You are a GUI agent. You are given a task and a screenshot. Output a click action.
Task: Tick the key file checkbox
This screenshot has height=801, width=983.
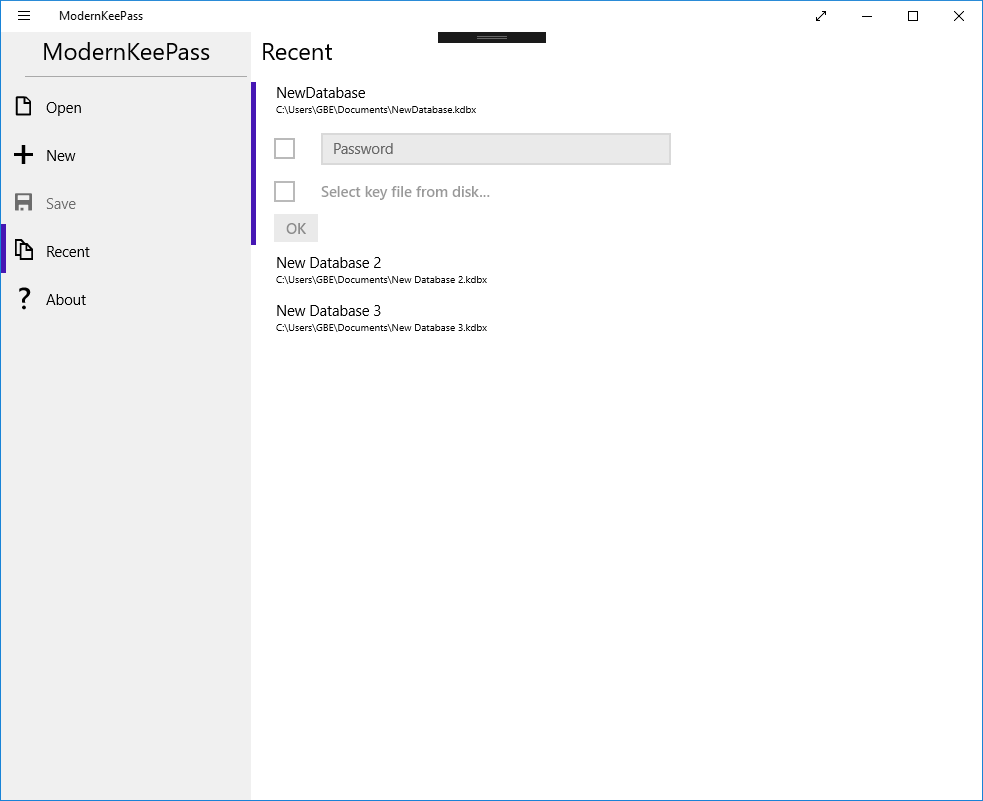[285, 191]
